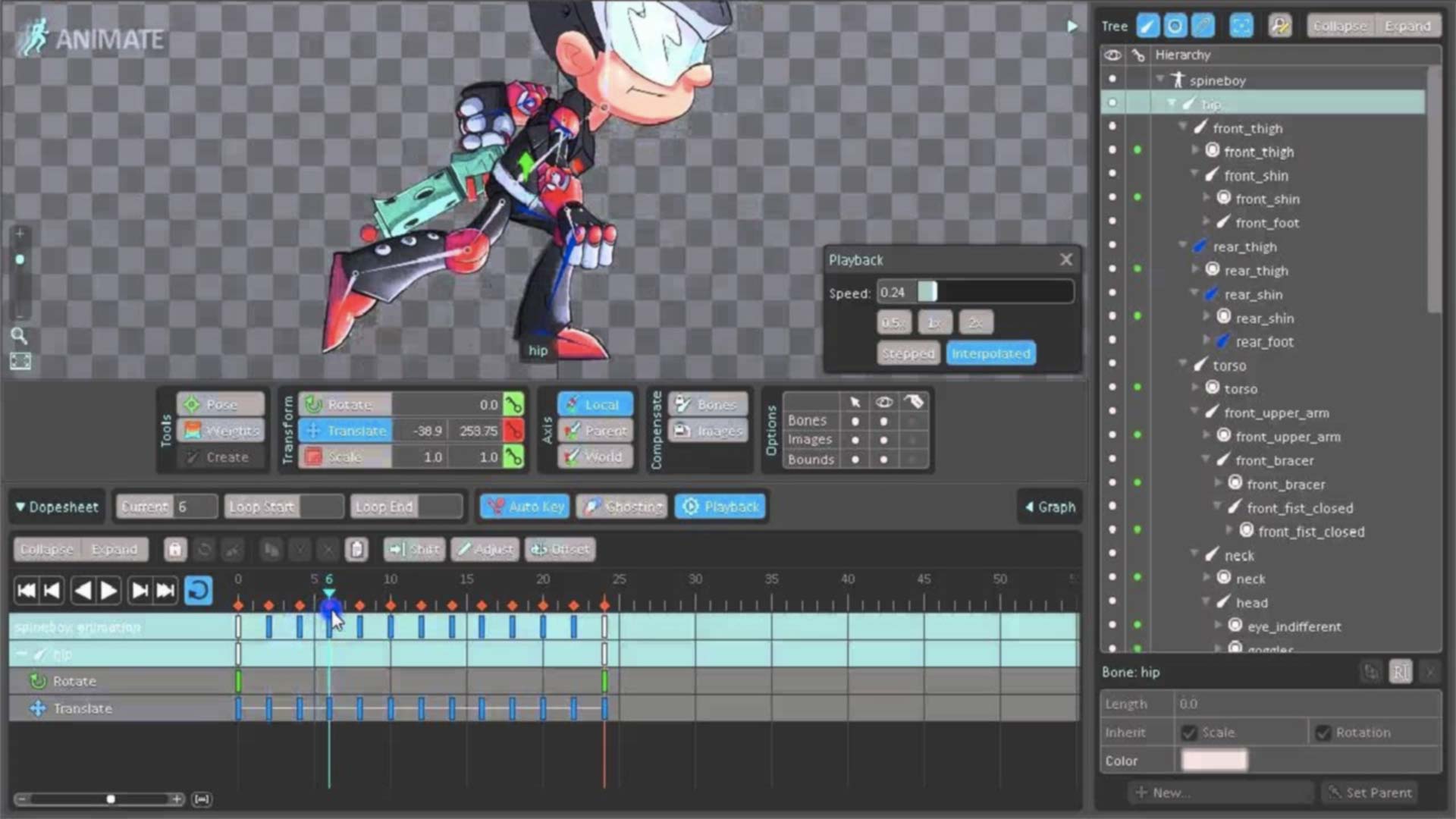The height and width of the screenshot is (819, 1456).
Task: Click the Translate key button in Transform
Action: (x=513, y=431)
